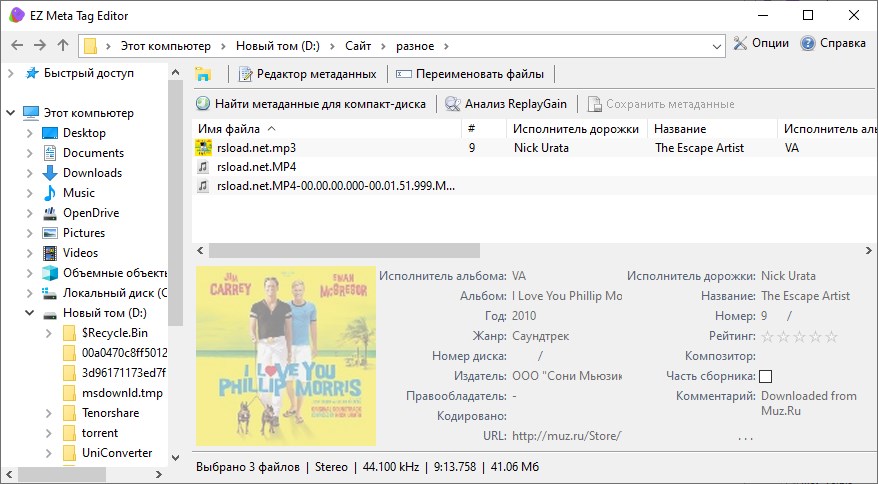The image size is (878, 484).
Task: Edit Альбом field value
Action: point(567,296)
